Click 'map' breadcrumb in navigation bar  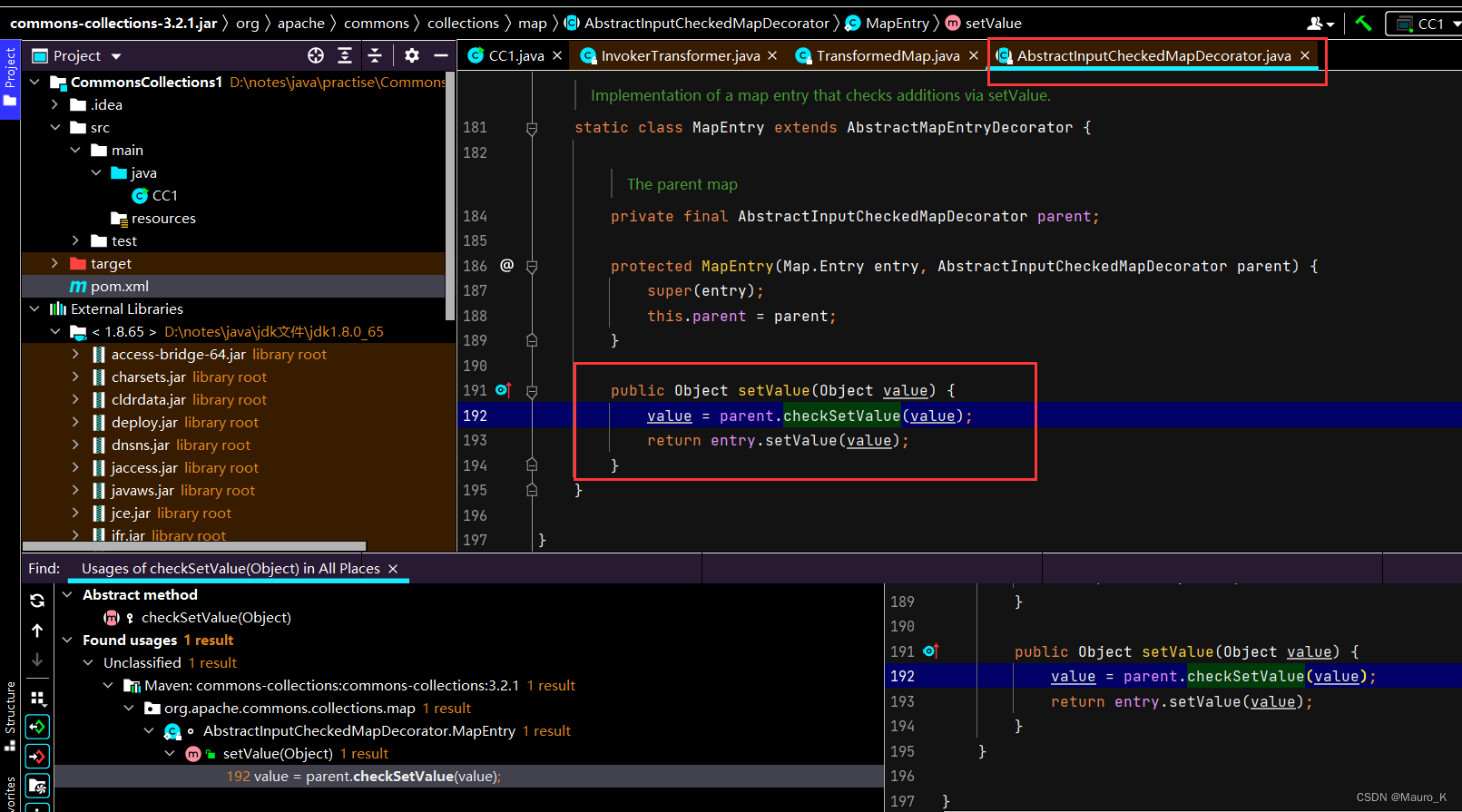[x=533, y=24]
